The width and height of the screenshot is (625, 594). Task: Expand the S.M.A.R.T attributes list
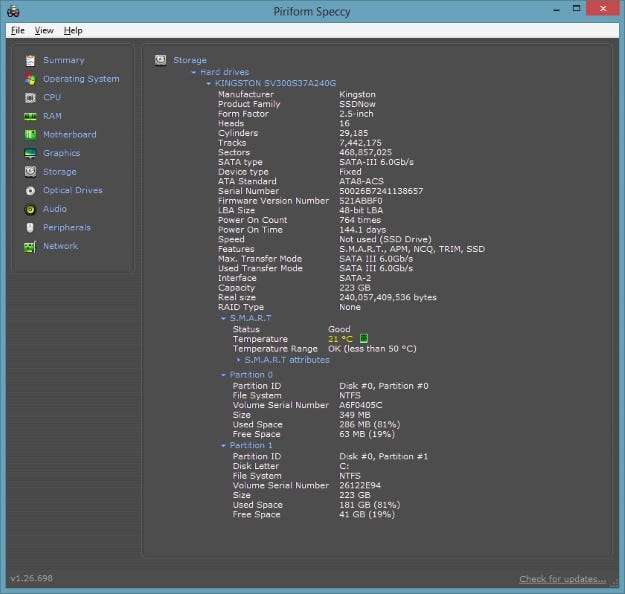[x=238, y=360]
